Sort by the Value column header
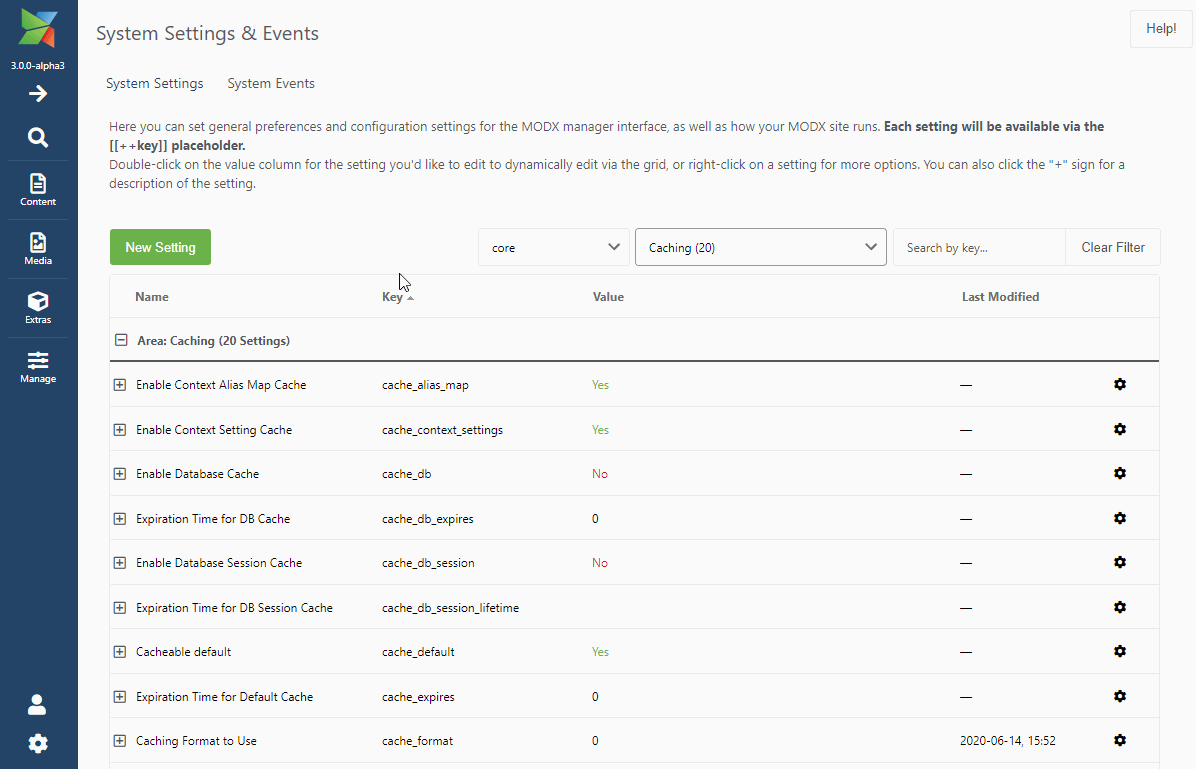Image resolution: width=1196 pixels, height=769 pixels. (608, 297)
